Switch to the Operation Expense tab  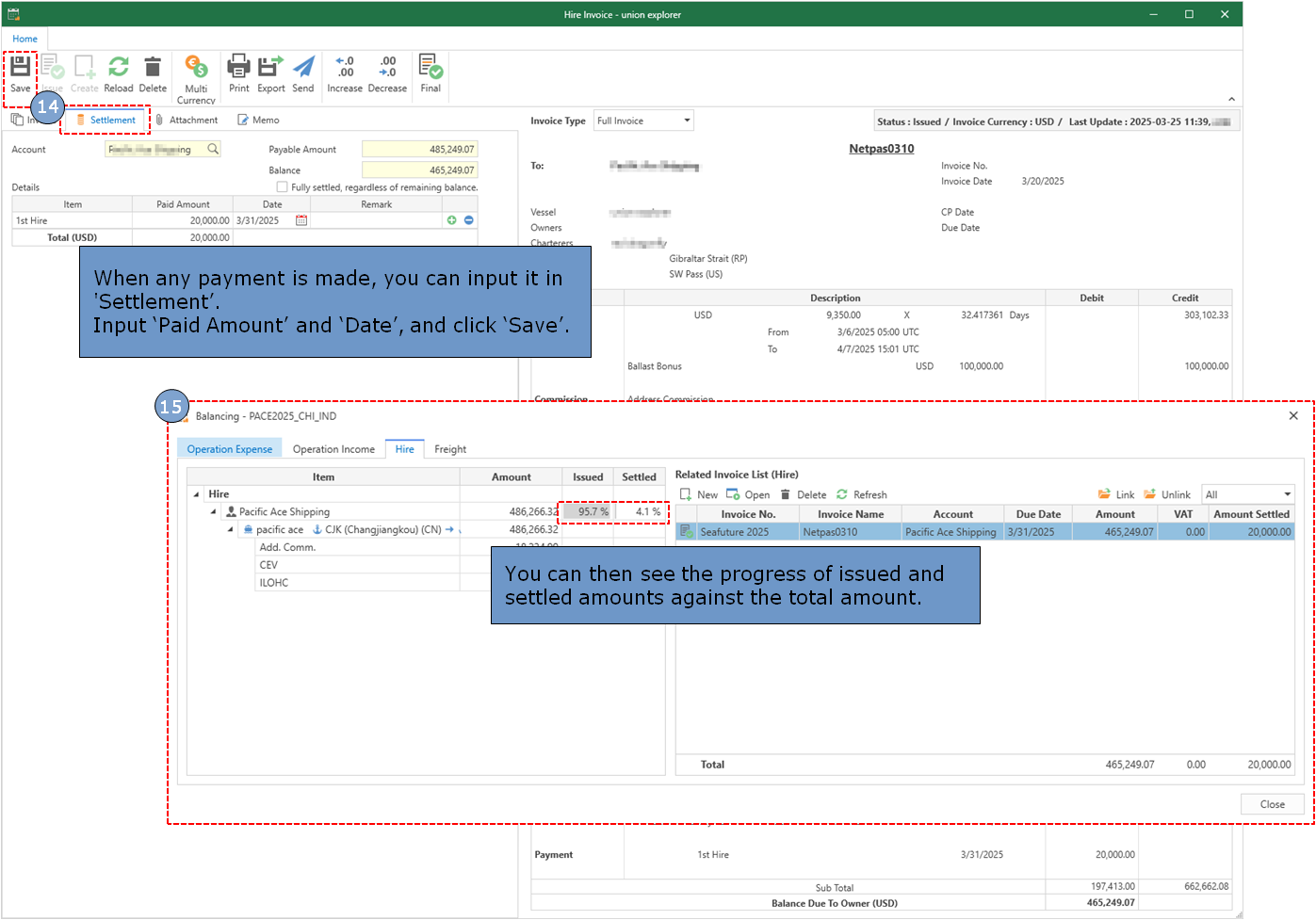(230, 449)
